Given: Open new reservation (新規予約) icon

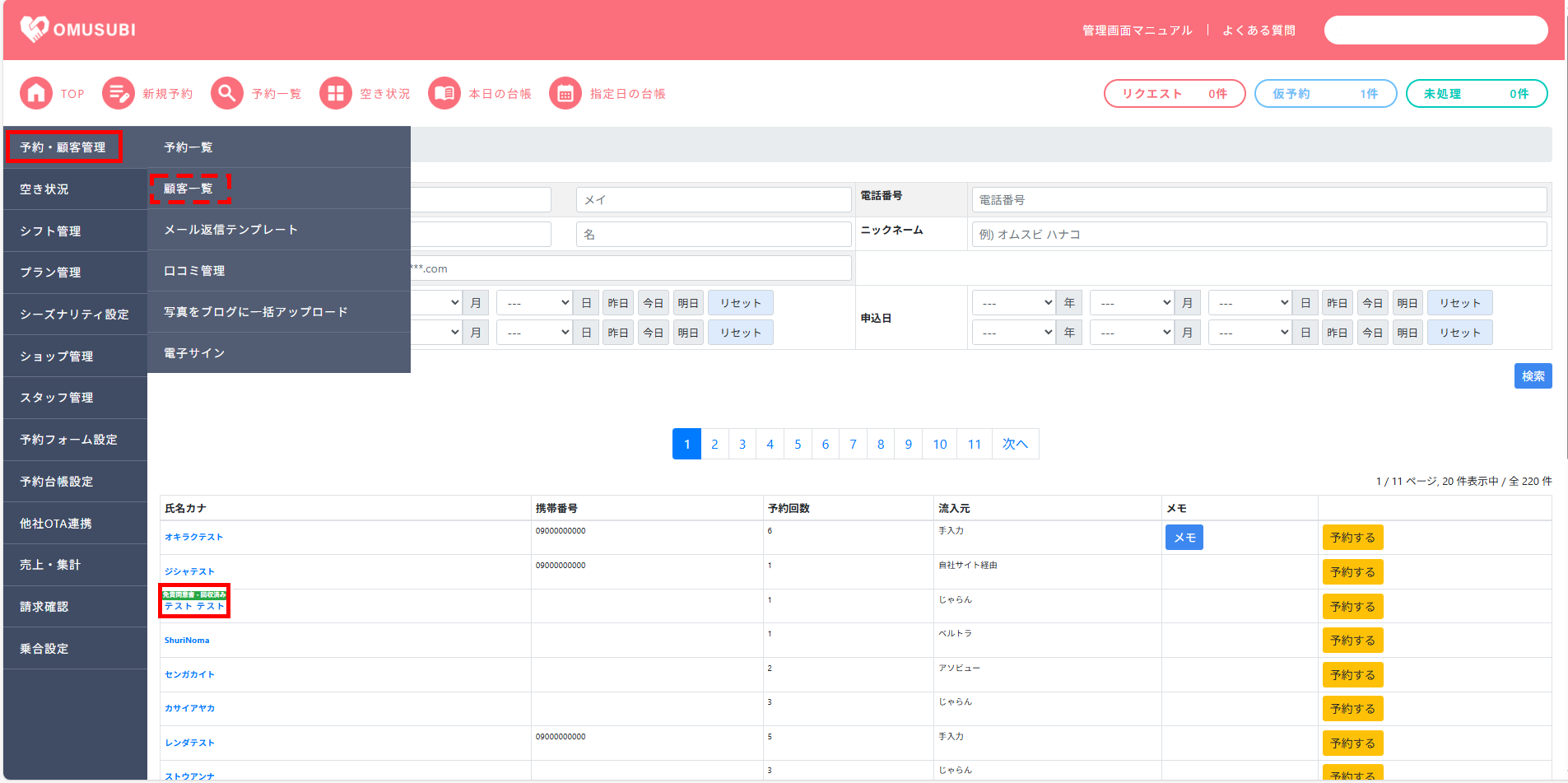Looking at the screenshot, I should tap(119, 94).
